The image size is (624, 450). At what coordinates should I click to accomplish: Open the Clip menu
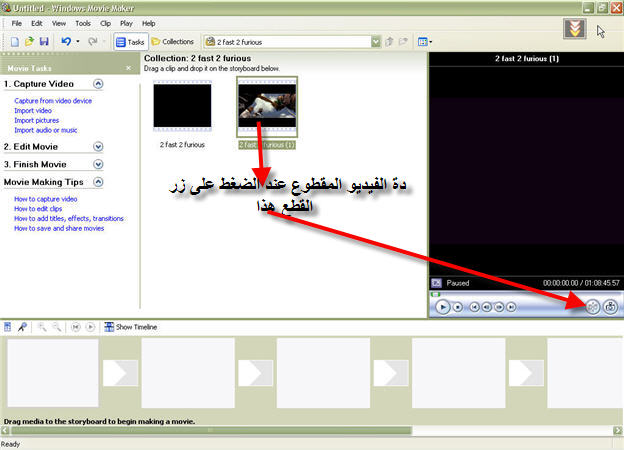[105, 23]
